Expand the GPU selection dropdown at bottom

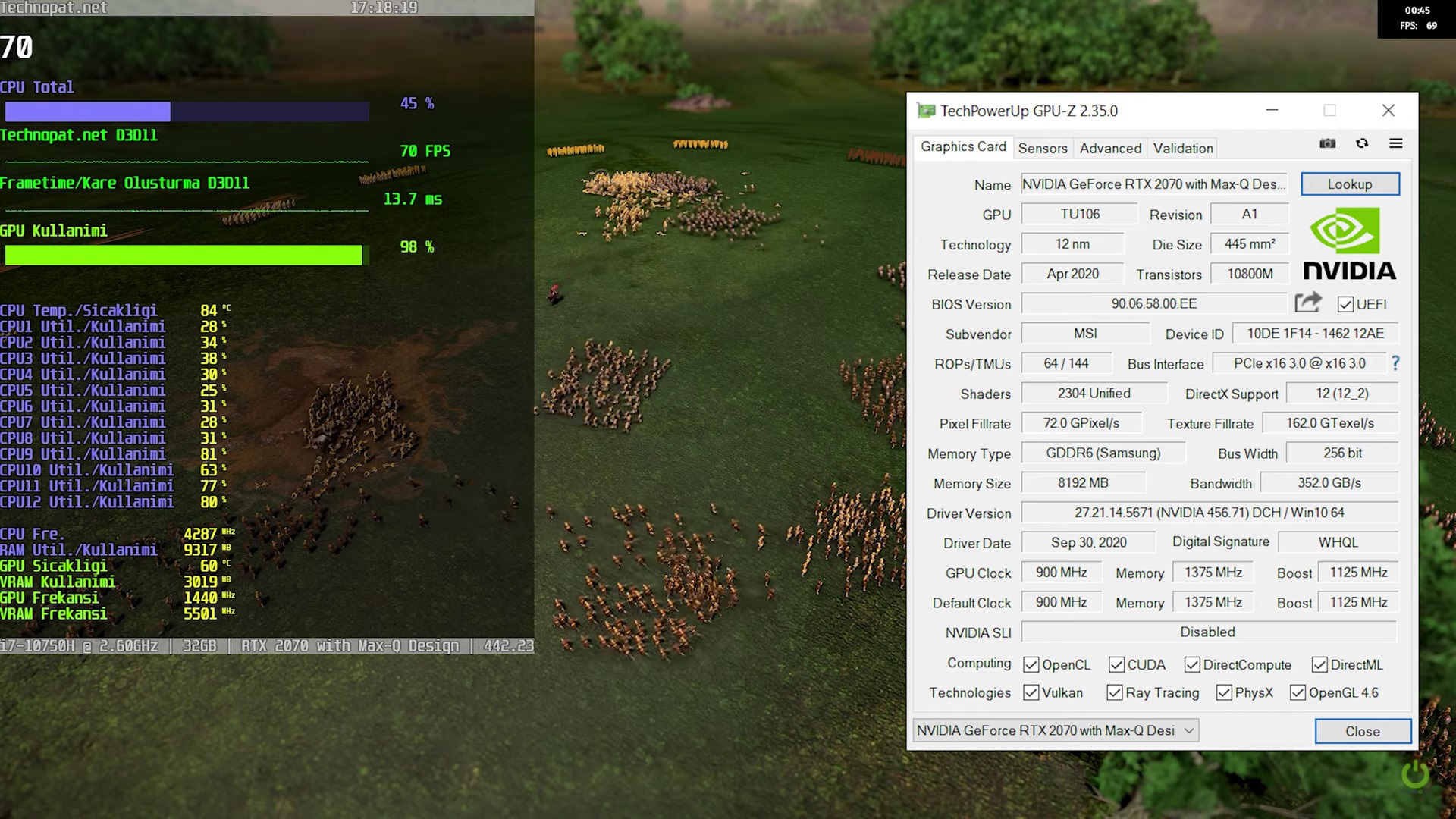coord(1189,730)
